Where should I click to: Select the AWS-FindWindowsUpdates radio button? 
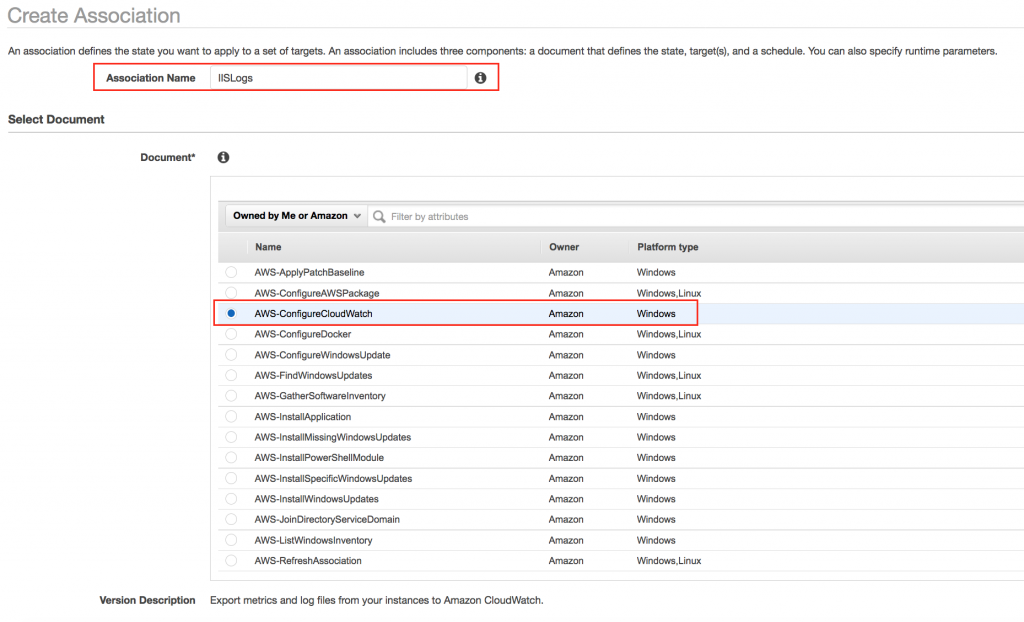(x=231, y=375)
